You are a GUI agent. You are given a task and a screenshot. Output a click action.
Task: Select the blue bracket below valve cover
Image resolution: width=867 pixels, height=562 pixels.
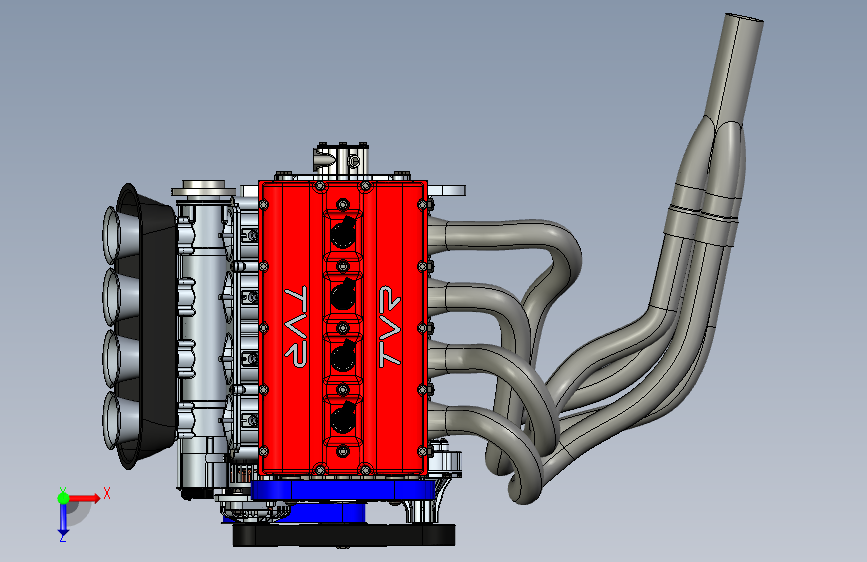pos(343,490)
